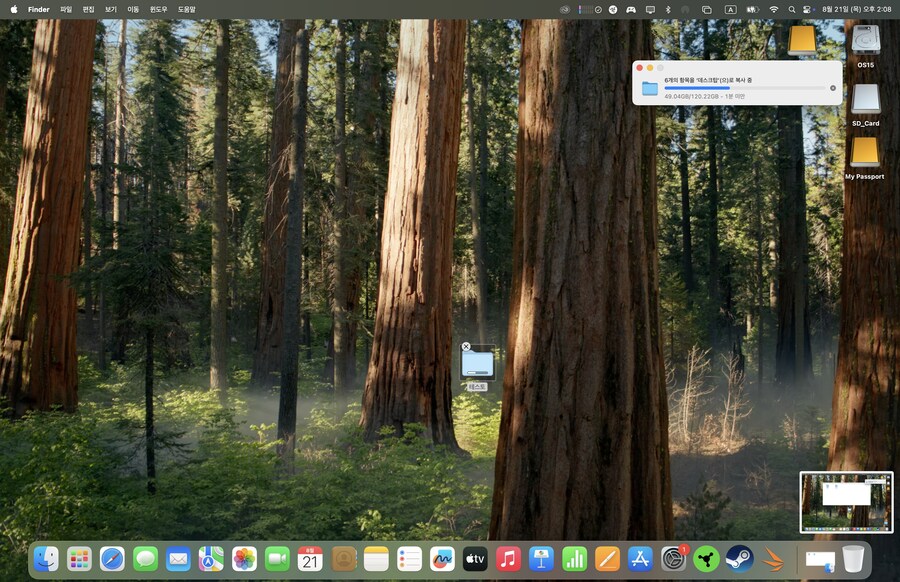Open Stage Manager windows icon
Screen dimensions: 900x582
coord(707,9)
